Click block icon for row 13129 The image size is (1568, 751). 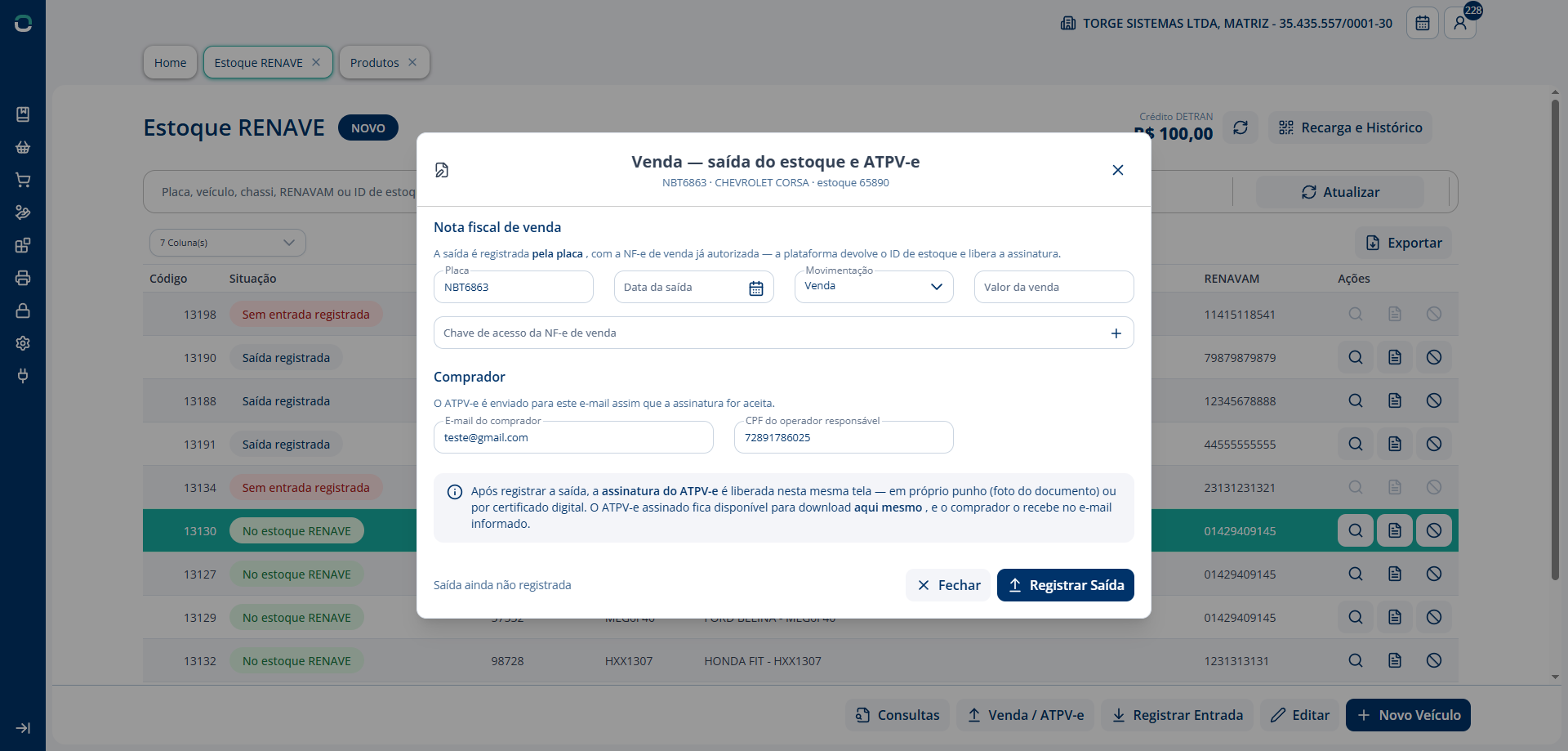click(x=1434, y=617)
